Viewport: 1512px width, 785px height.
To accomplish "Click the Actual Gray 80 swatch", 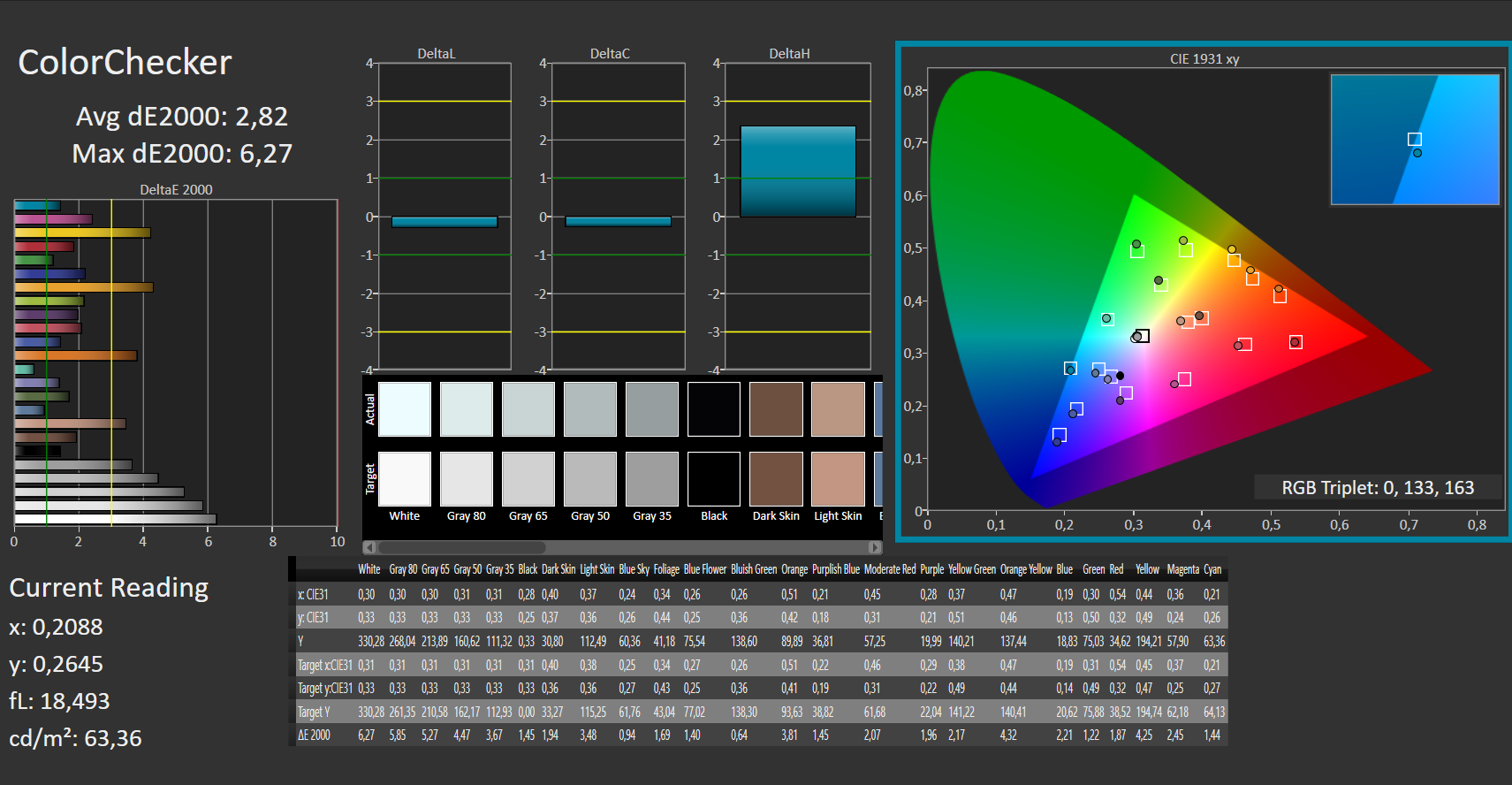I will tap(467, 409).
